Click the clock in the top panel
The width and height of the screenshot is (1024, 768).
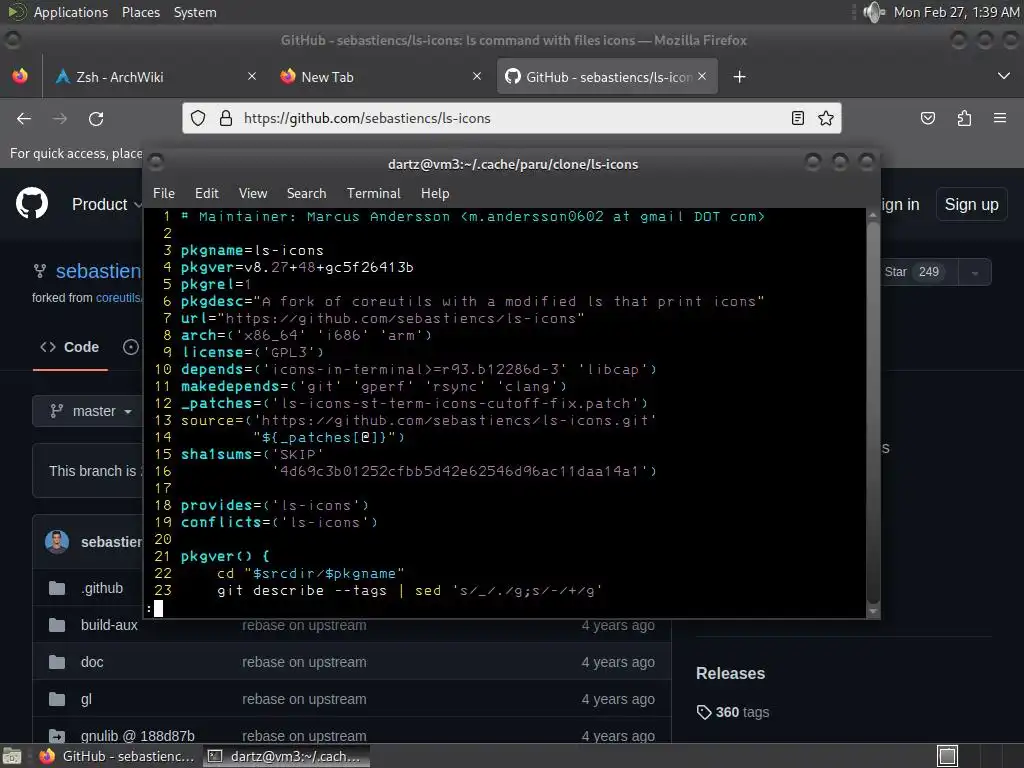coord(956,12)
